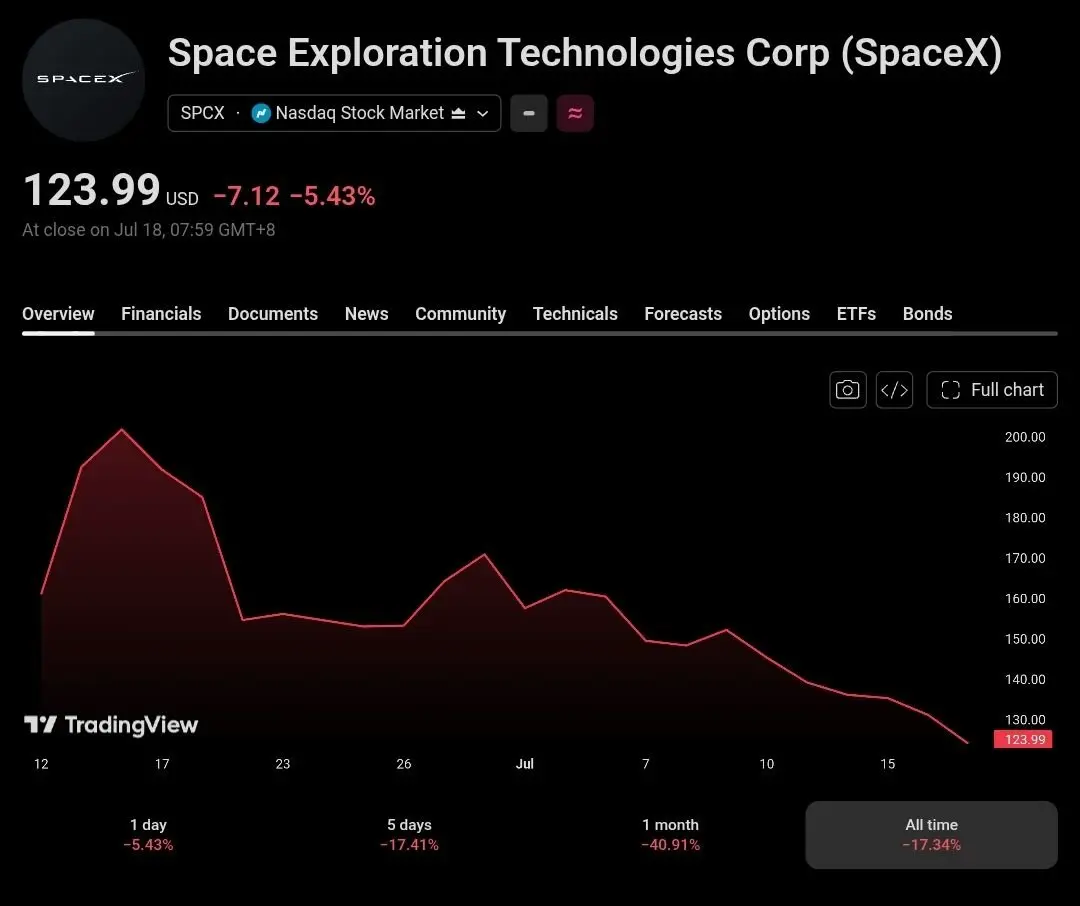
Task: Open the Technicals tab
Action: tap(575, 313)
